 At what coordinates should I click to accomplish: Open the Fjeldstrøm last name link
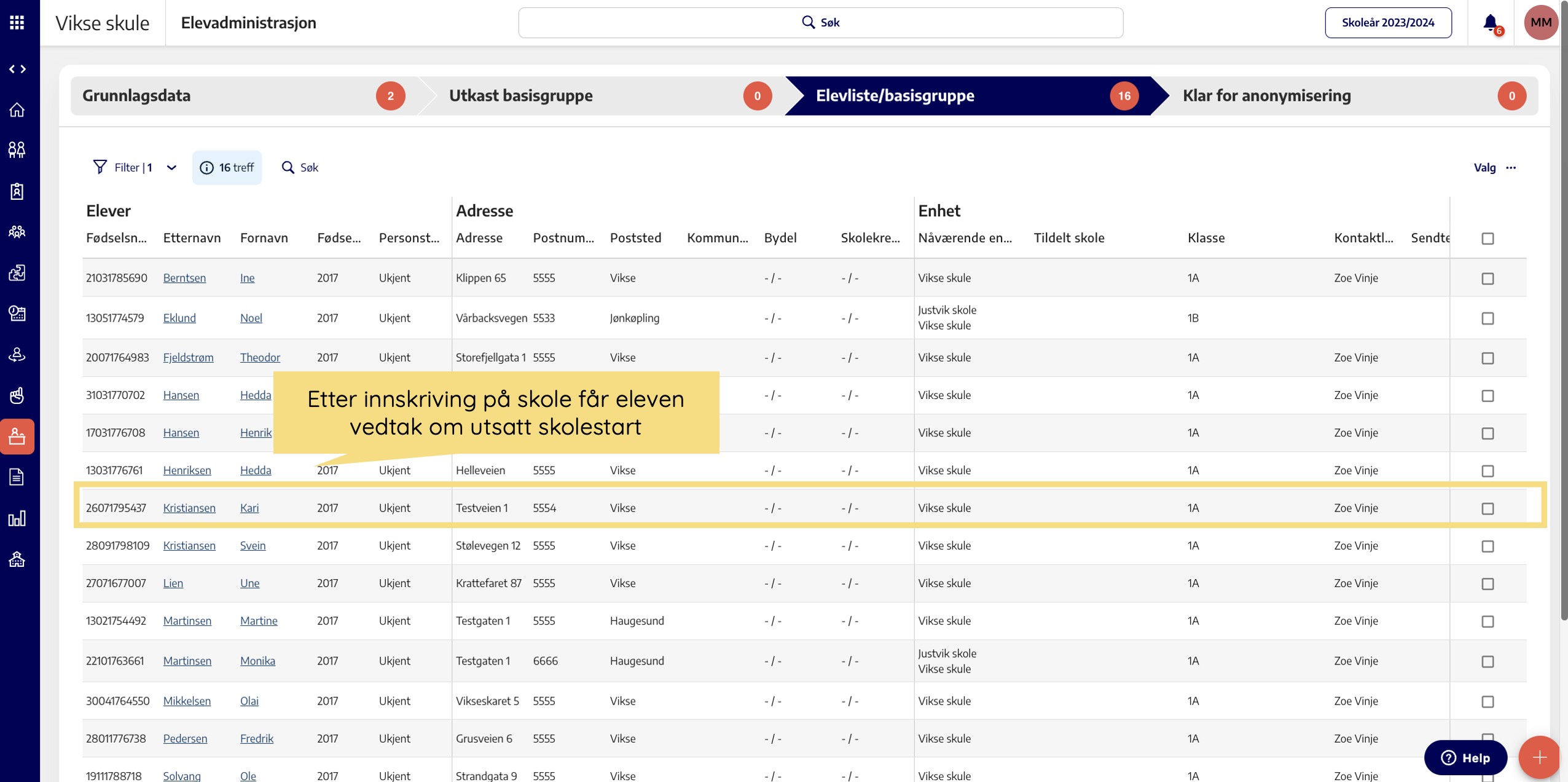(188, 357)
